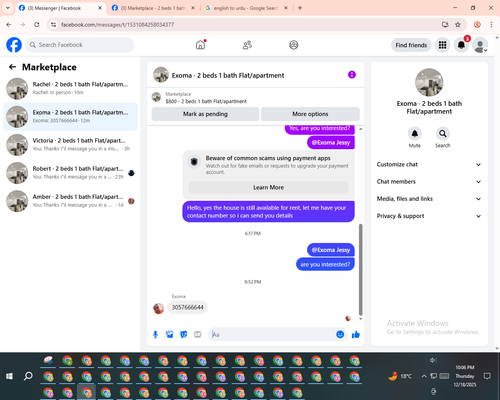Open the Chrome profile icon
Image resolution: width=500 pixels, height=400 pixels.
tap(477, 24)
